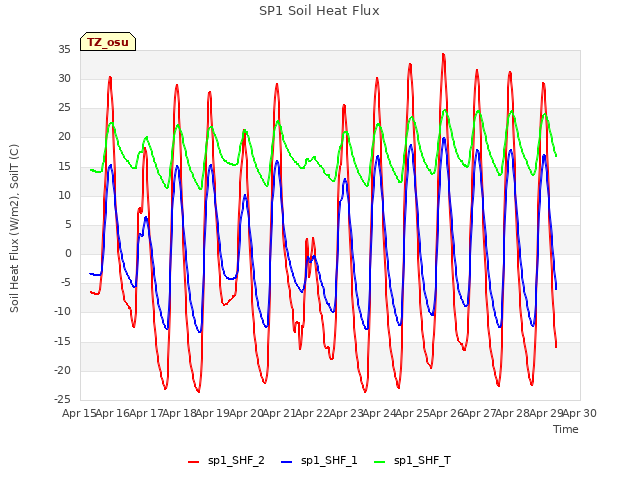Image resolution: width=640 pixels, height=480 pixels.
Task: Click the SP1 Soil Heat Flux title
Action: coord(319,11)
